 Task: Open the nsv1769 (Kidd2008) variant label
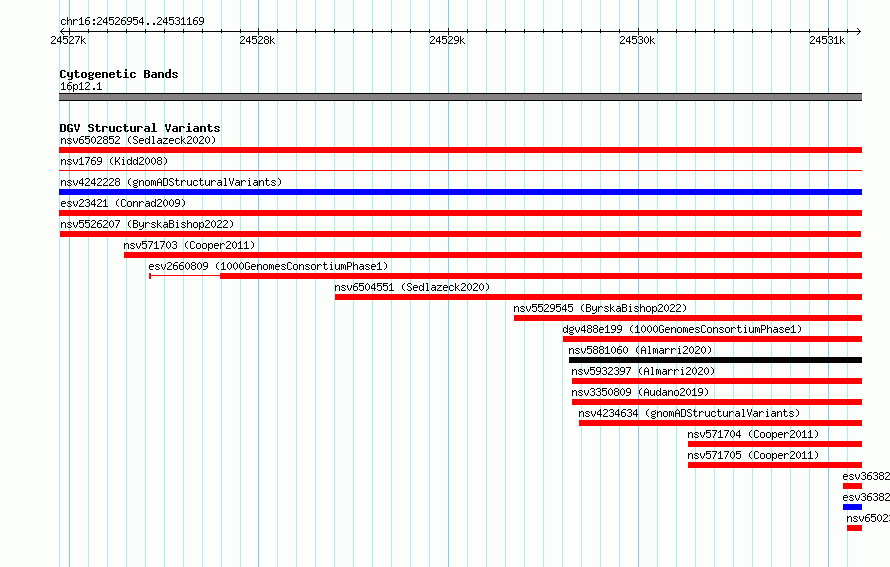[114, 161]
